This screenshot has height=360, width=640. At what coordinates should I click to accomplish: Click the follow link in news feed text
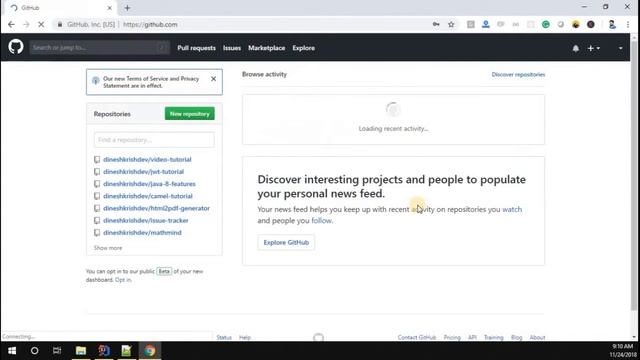tap(322, 220)
